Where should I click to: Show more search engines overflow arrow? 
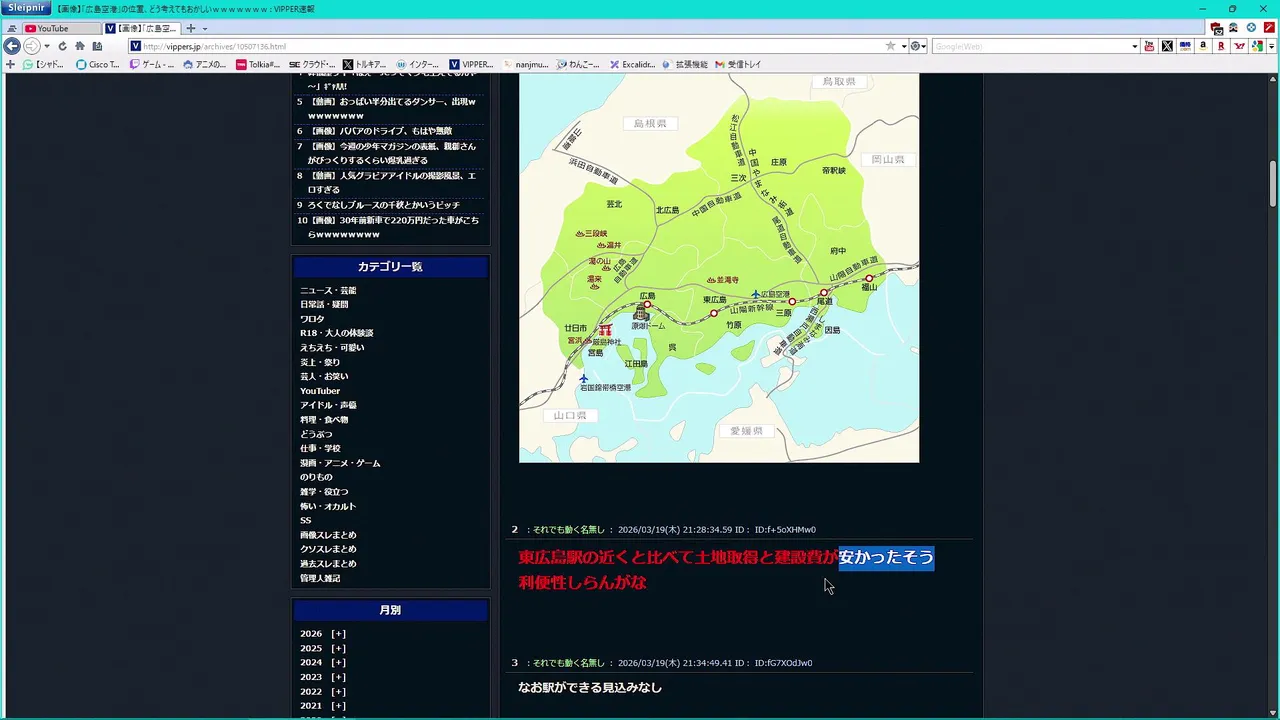(1273, 46)
